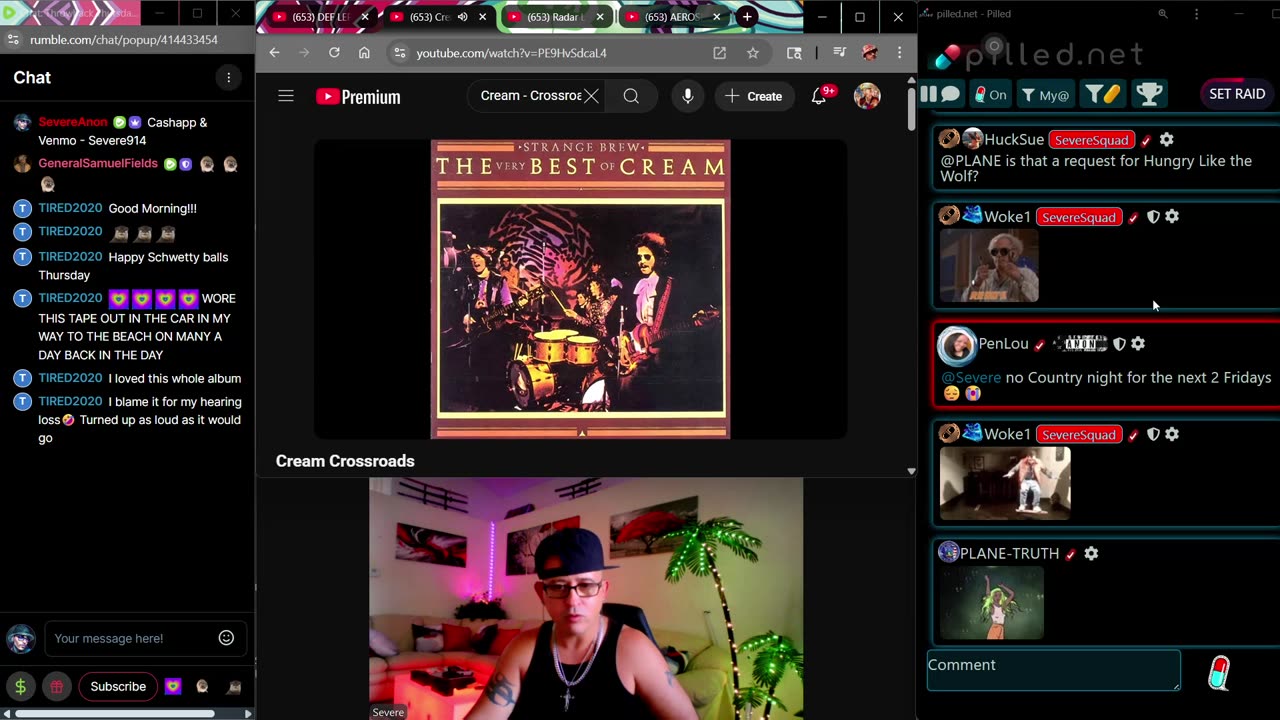Toggle the My@ mentions filter
This screenshot has width=1280, height=720.
(1044, 95)
